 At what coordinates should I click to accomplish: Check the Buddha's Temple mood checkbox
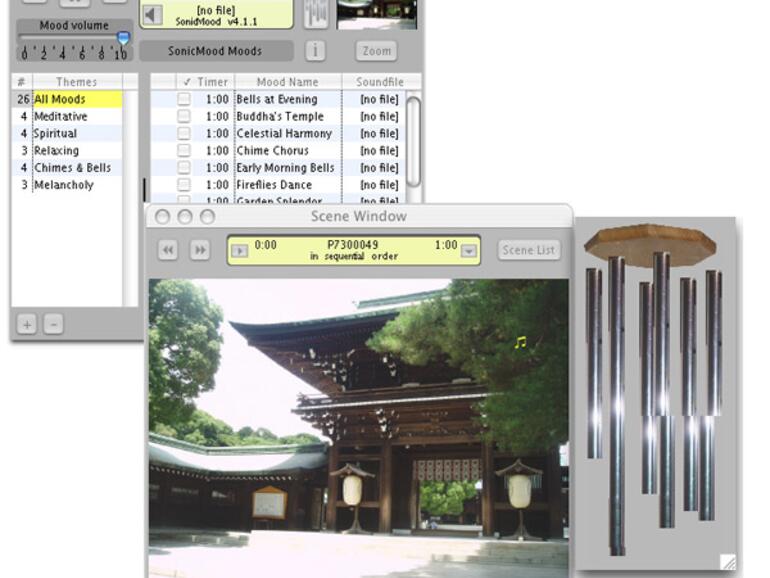point(184,117)
